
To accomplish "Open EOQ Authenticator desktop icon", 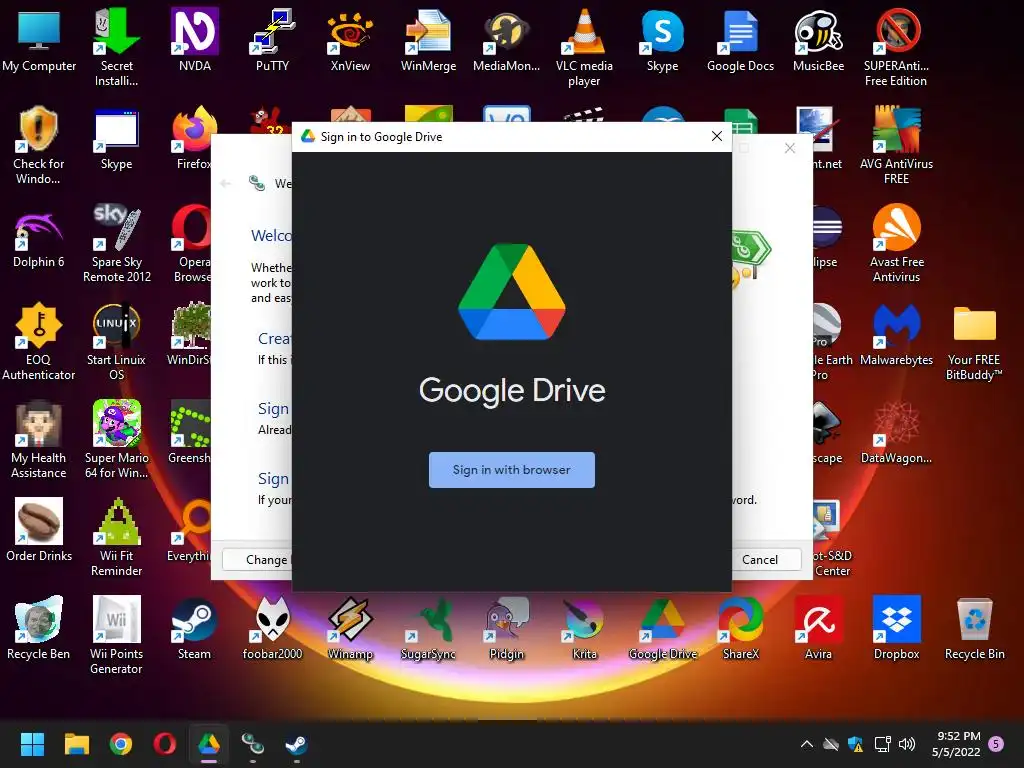I will pos(39,341).
